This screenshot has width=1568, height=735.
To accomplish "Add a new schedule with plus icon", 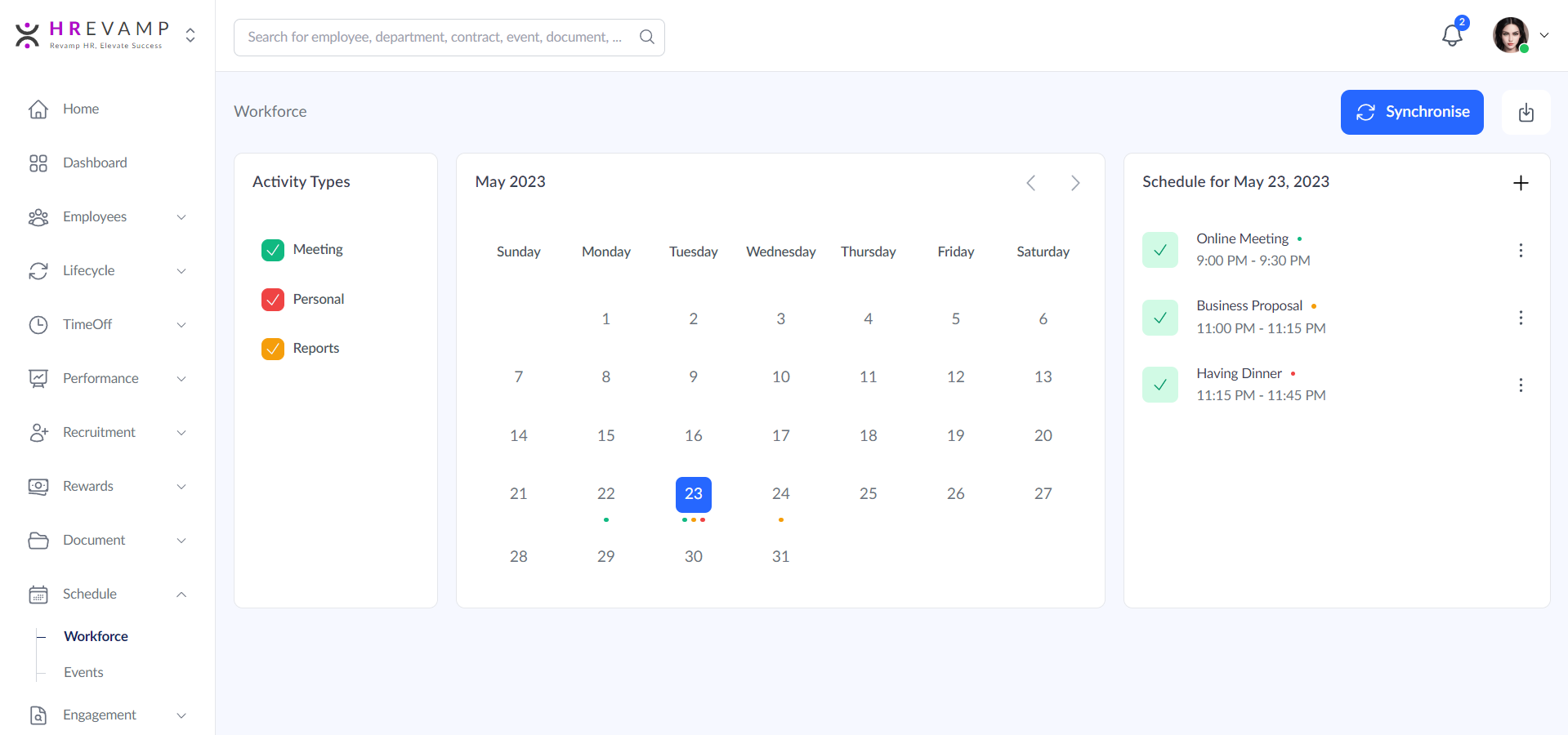I will 1520,183.
